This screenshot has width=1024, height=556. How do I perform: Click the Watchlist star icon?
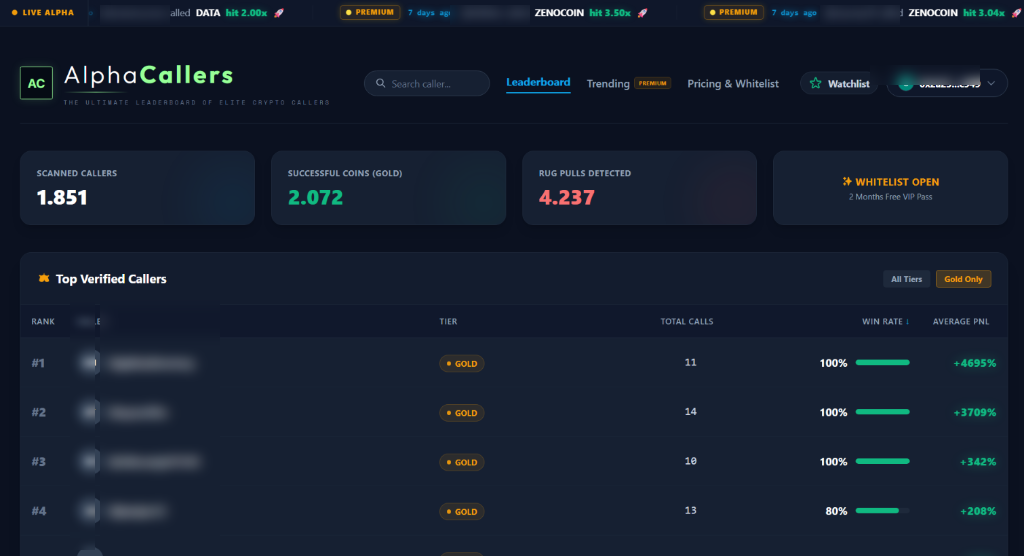(x=815, y=83)
